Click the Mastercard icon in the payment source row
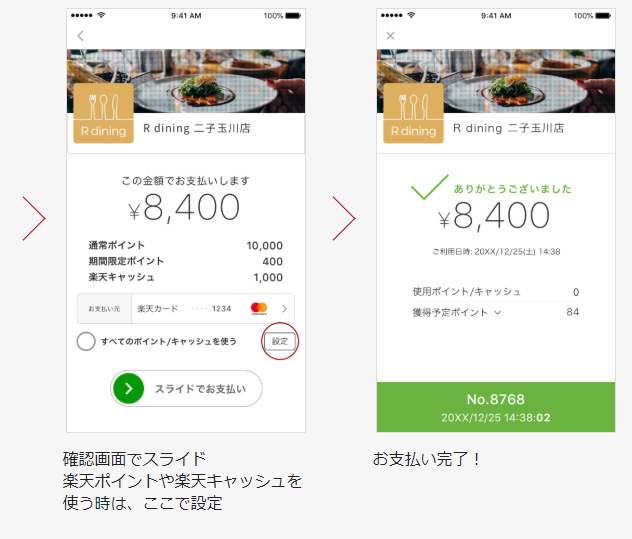The height and width of the screenshot is (539, 632). pos(259,308)
